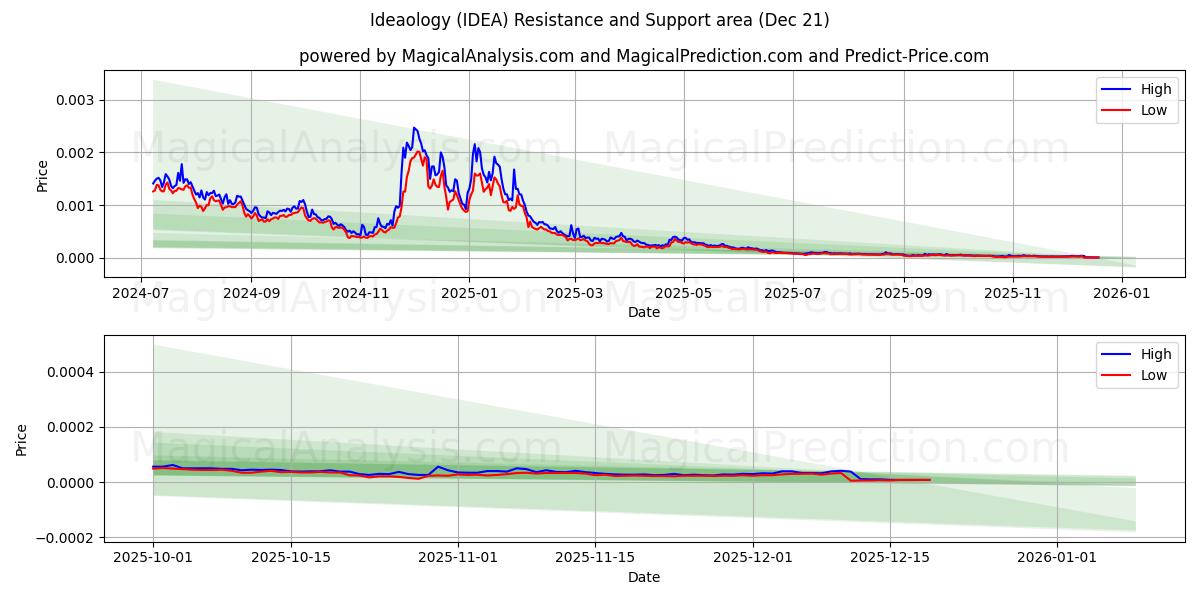Click the '2025-12-01' x-axis tick label
1200x600 pixels.
click(x=753, y=558)
